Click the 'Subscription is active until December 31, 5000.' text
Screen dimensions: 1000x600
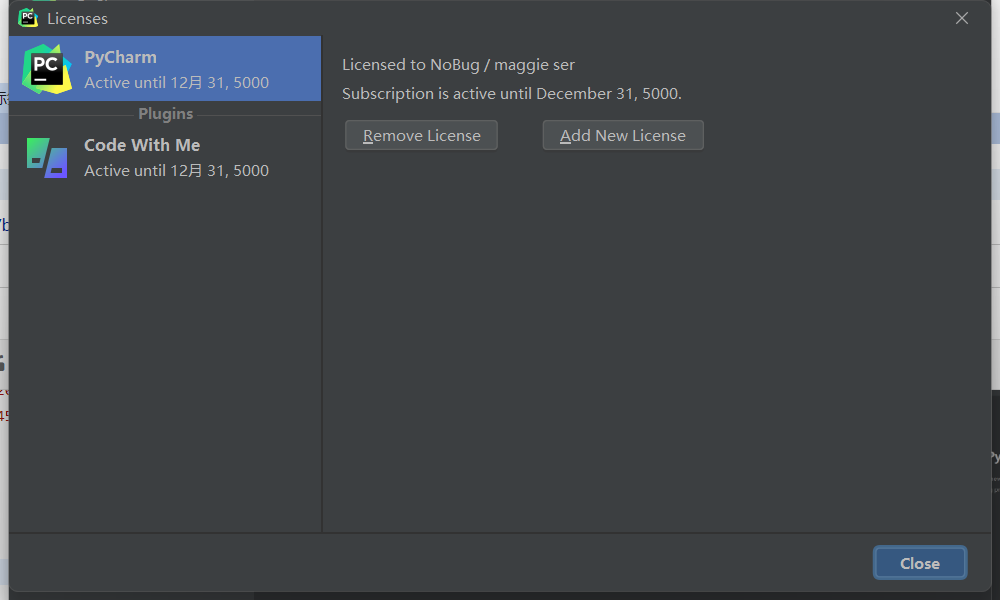(x=511, y=94)
